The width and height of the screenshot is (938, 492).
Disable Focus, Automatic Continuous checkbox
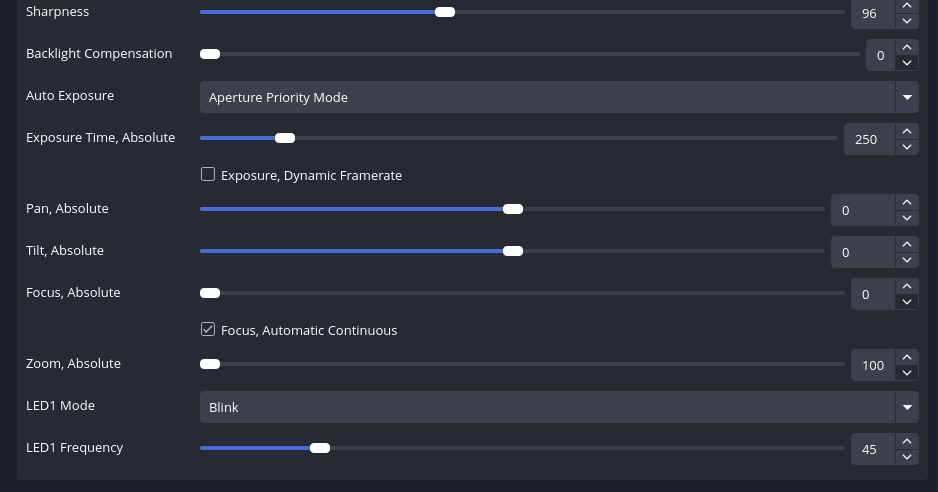tap(208, 329)
